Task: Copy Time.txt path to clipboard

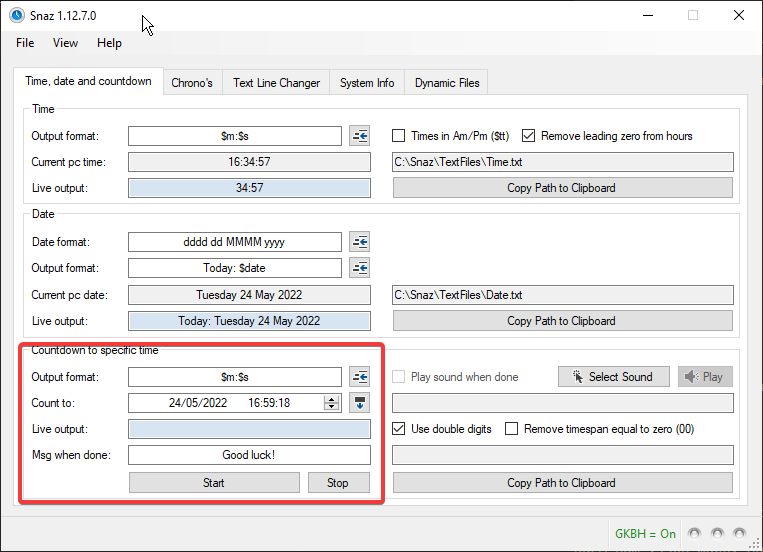Action: [562, 188]
